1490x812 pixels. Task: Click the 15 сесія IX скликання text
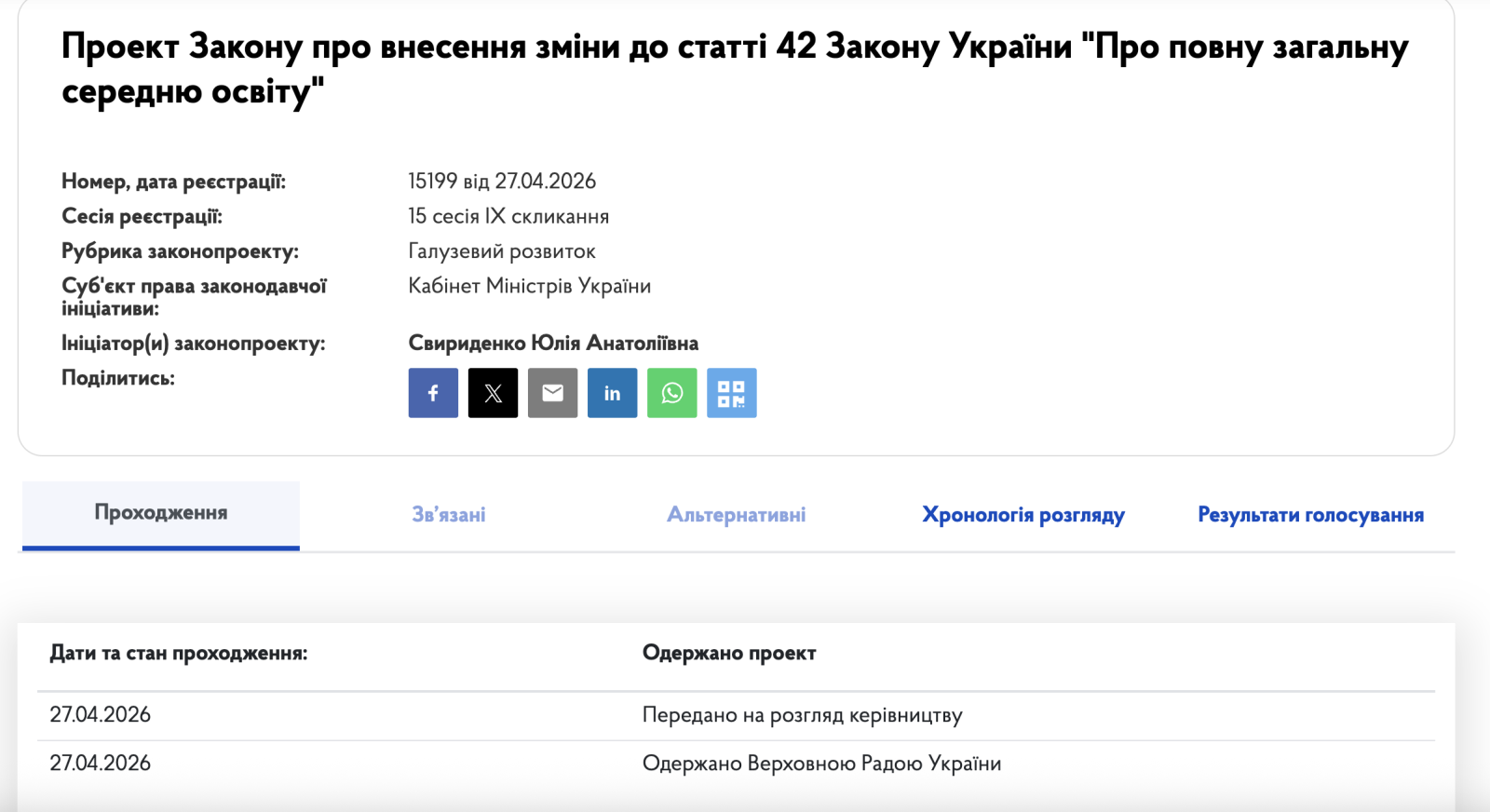tap(508, 216)
